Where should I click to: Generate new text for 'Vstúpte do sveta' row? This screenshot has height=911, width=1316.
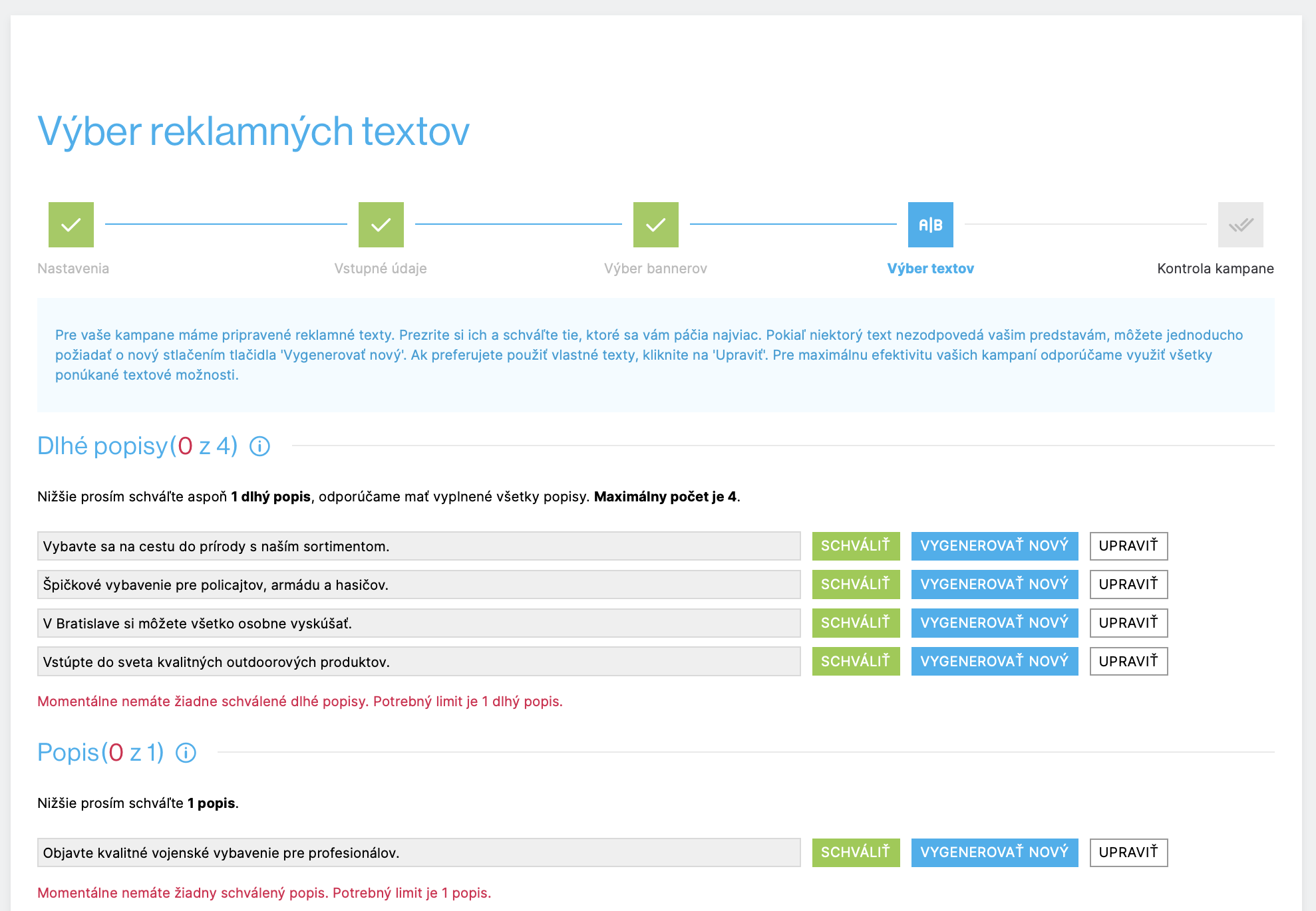click(995, 662)
